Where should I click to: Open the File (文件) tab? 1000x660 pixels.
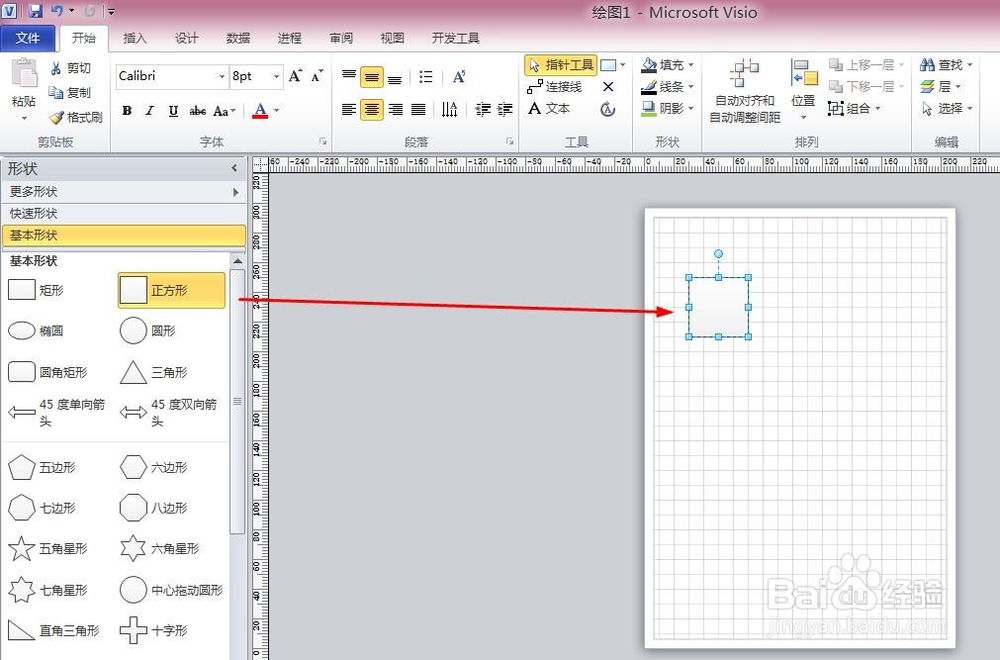coord(27,38)
